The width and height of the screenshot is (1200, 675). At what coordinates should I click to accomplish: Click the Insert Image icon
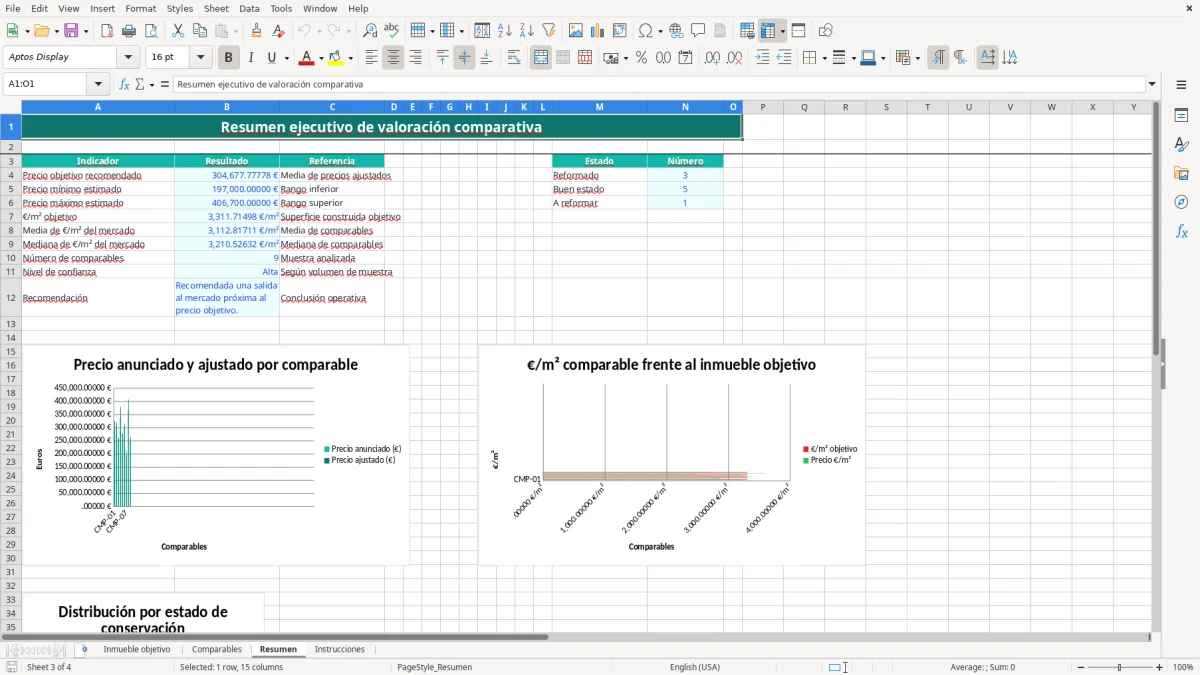576,31
